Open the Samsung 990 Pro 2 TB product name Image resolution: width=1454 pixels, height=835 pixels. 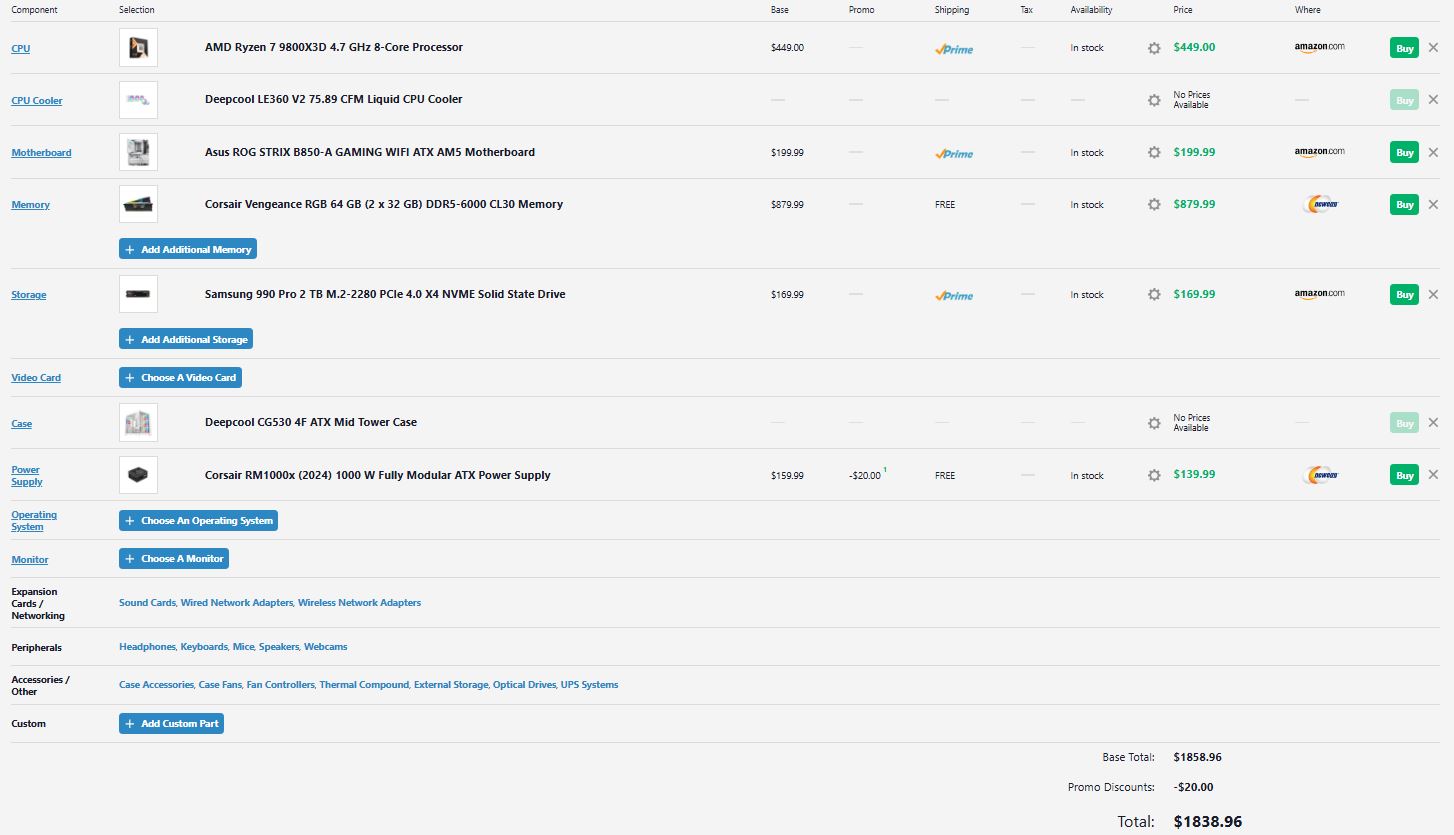385,294
